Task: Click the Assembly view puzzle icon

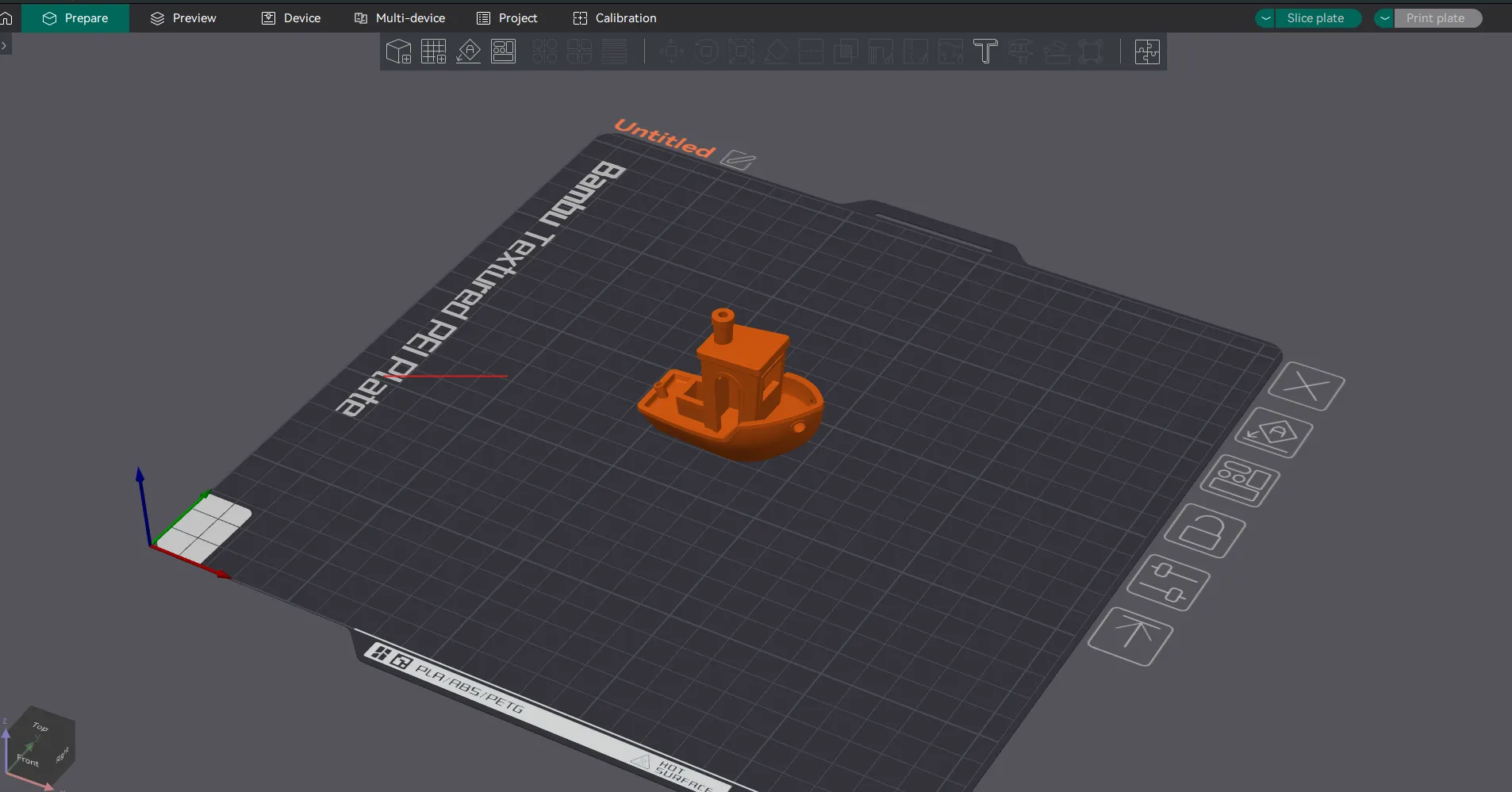Action: click(x=1147, y=52)
